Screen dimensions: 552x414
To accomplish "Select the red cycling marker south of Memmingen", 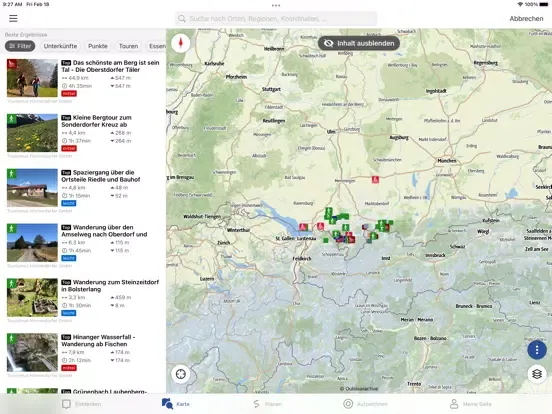I will (x=375, y=180).
